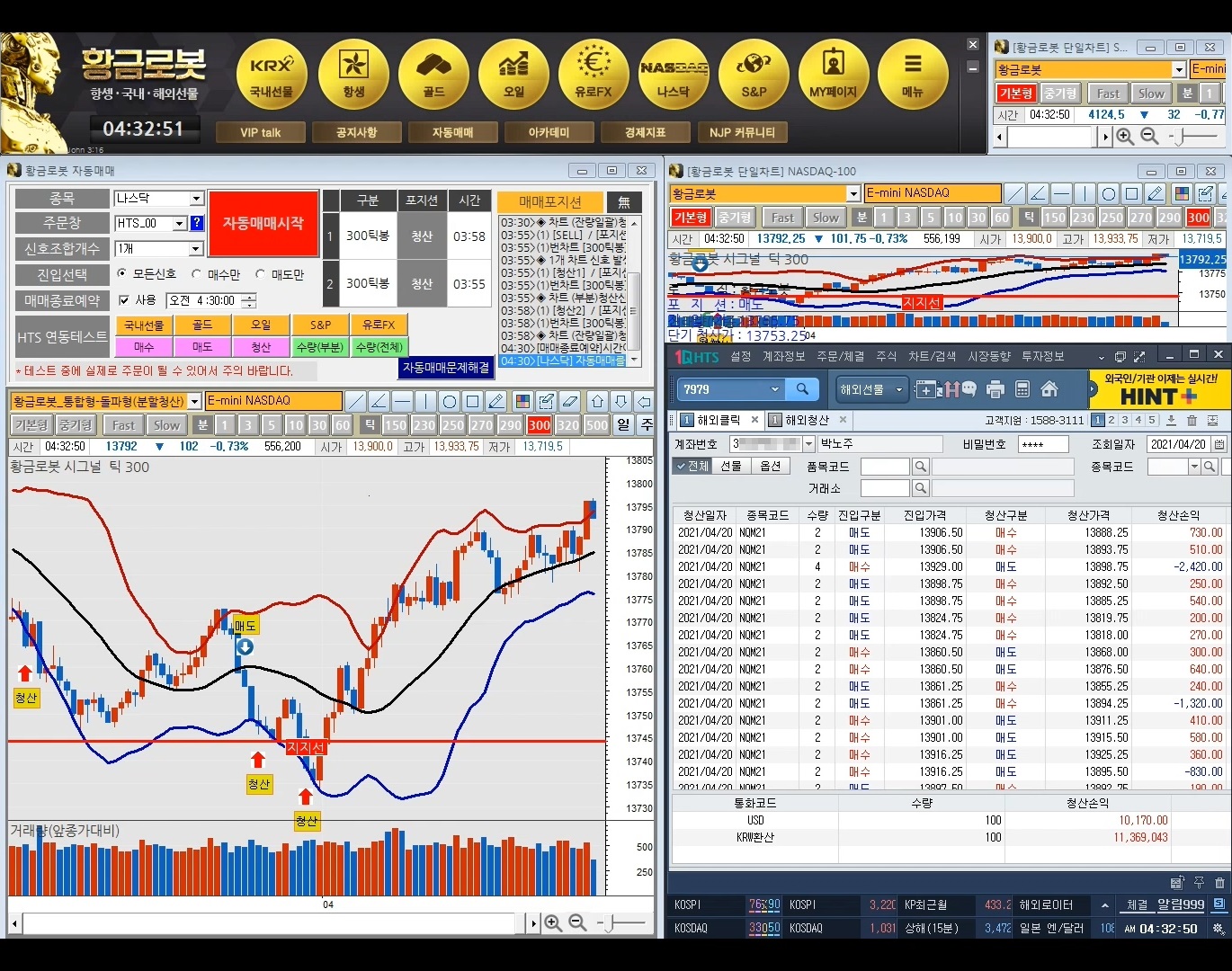The image size is (1232, 971).
Task: Click VIP talk button
Action: tap(261, 132)
